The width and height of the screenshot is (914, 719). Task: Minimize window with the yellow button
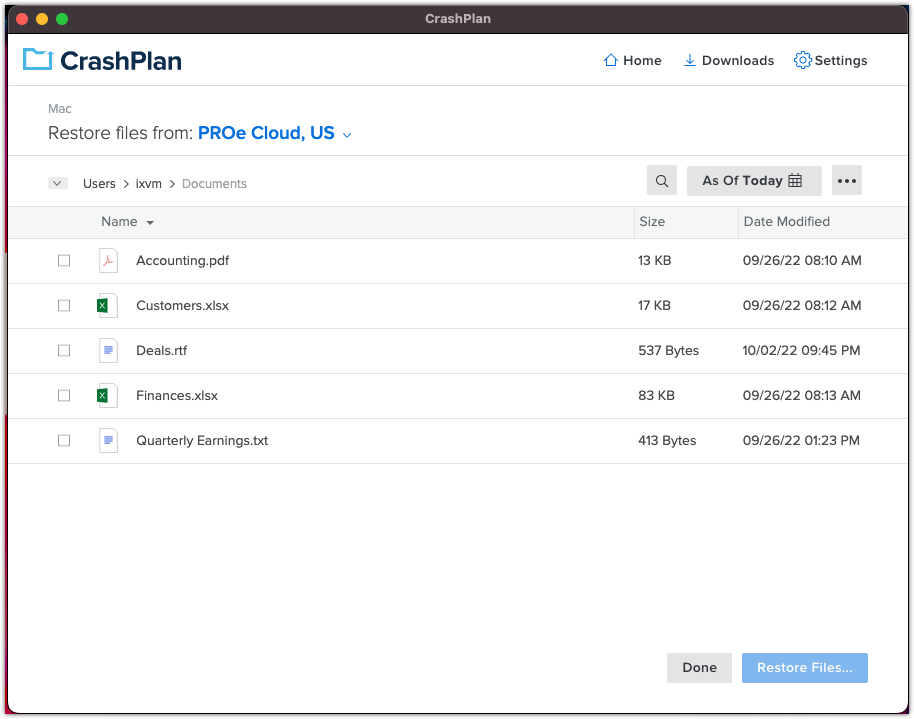click(x=42, y=19)
